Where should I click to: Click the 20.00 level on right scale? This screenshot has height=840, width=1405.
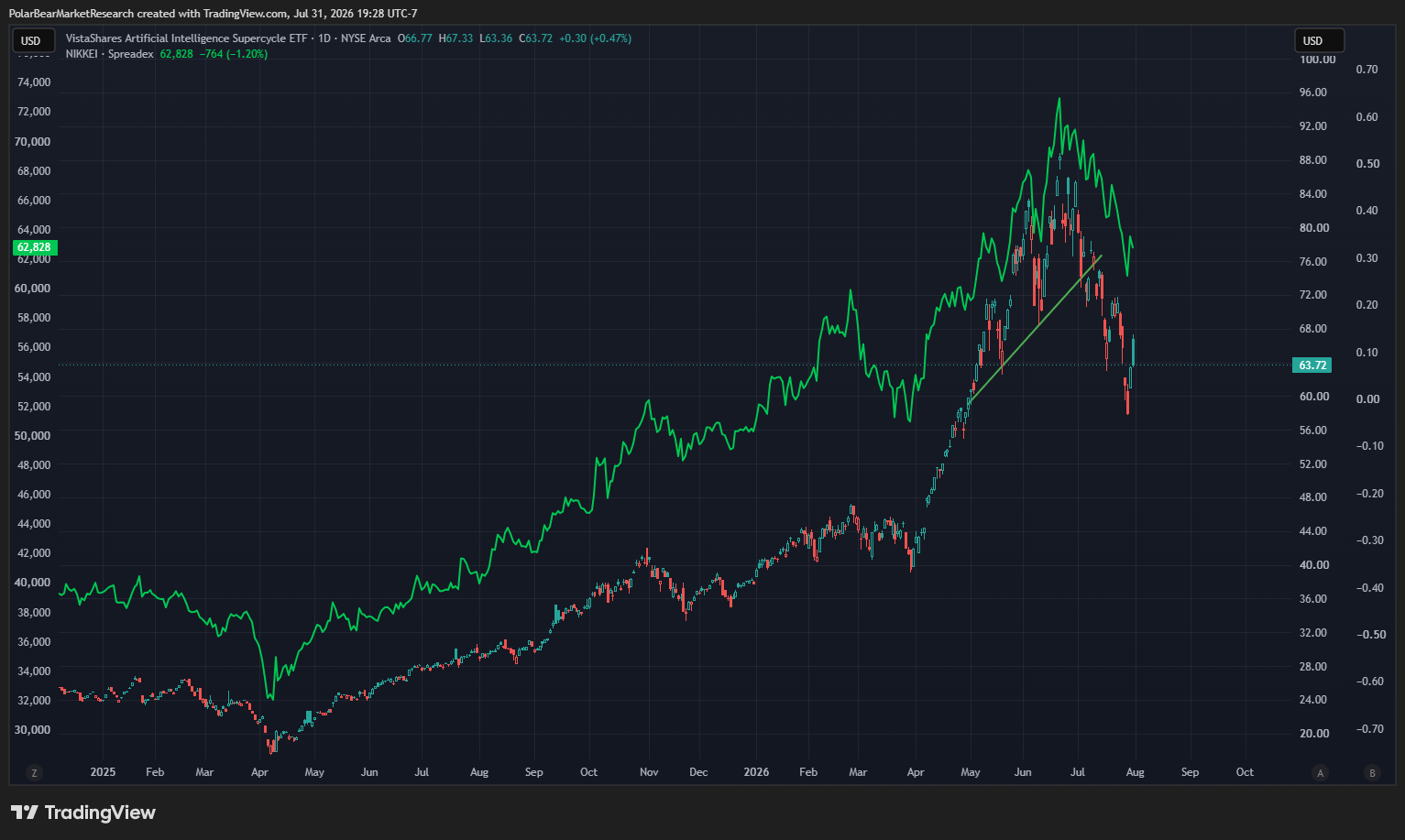(1313, 734)
